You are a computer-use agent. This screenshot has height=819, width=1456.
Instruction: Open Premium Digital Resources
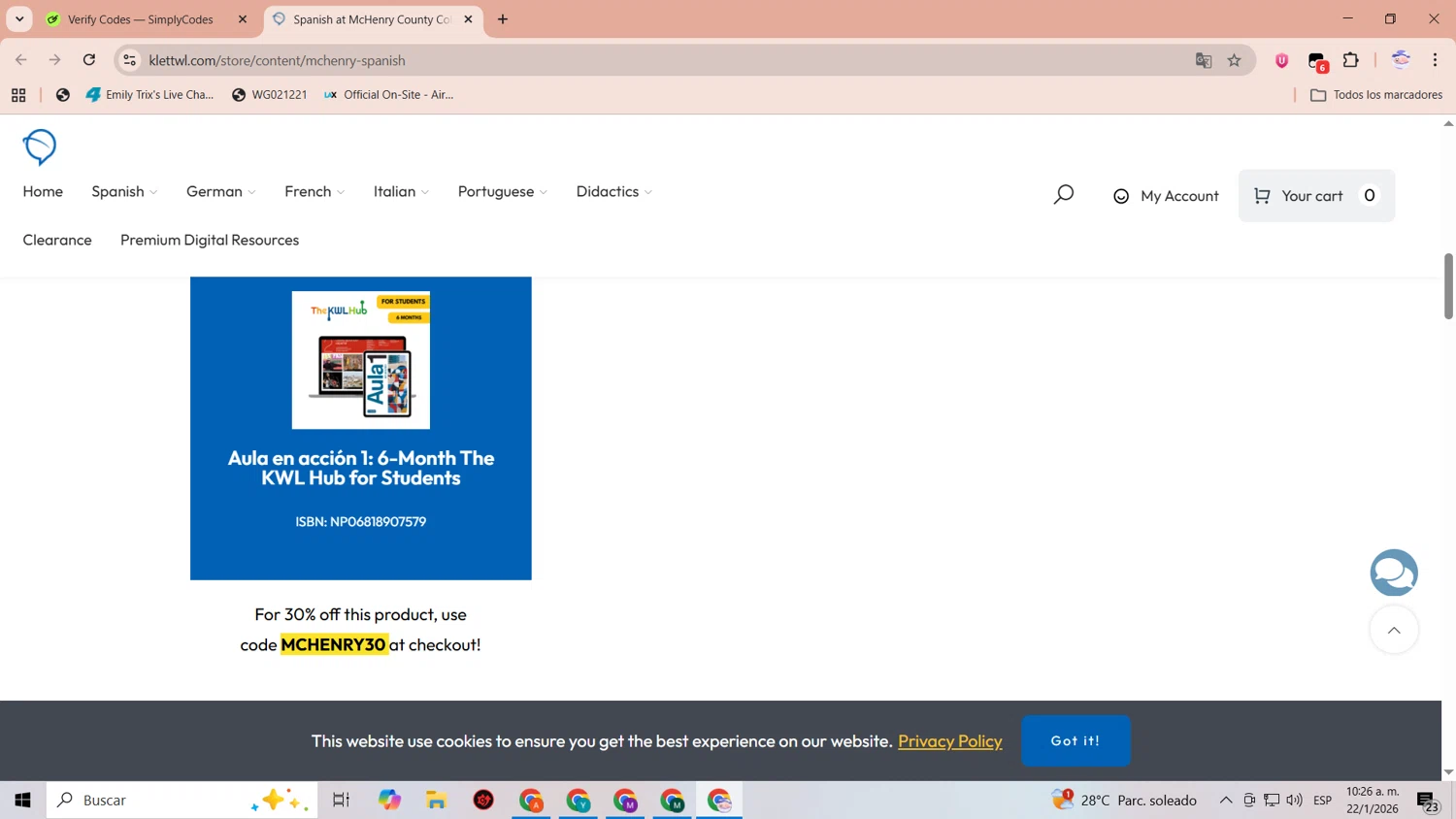click(210, 240)
